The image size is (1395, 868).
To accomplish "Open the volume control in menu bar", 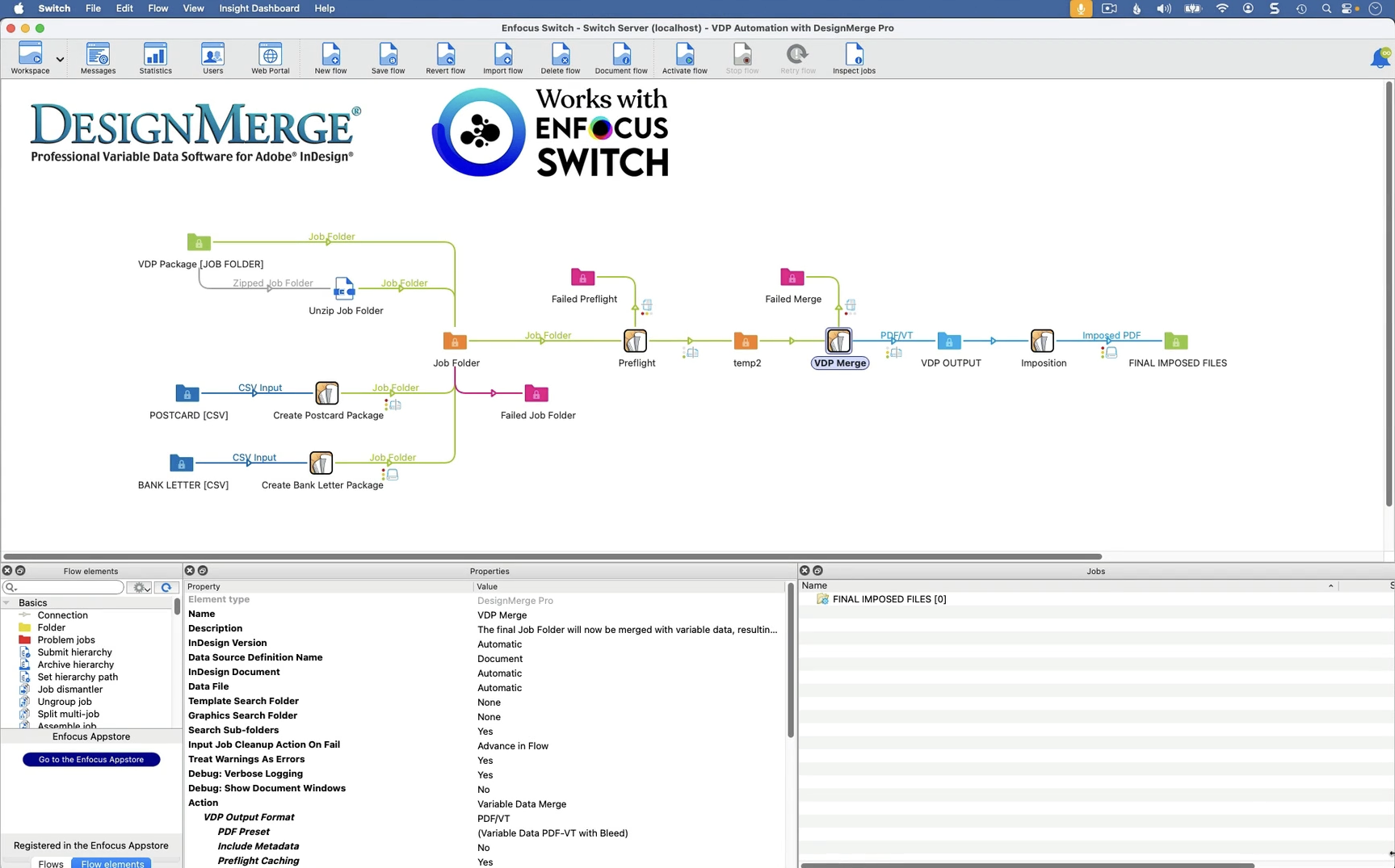I will [x=1163, y=8].
